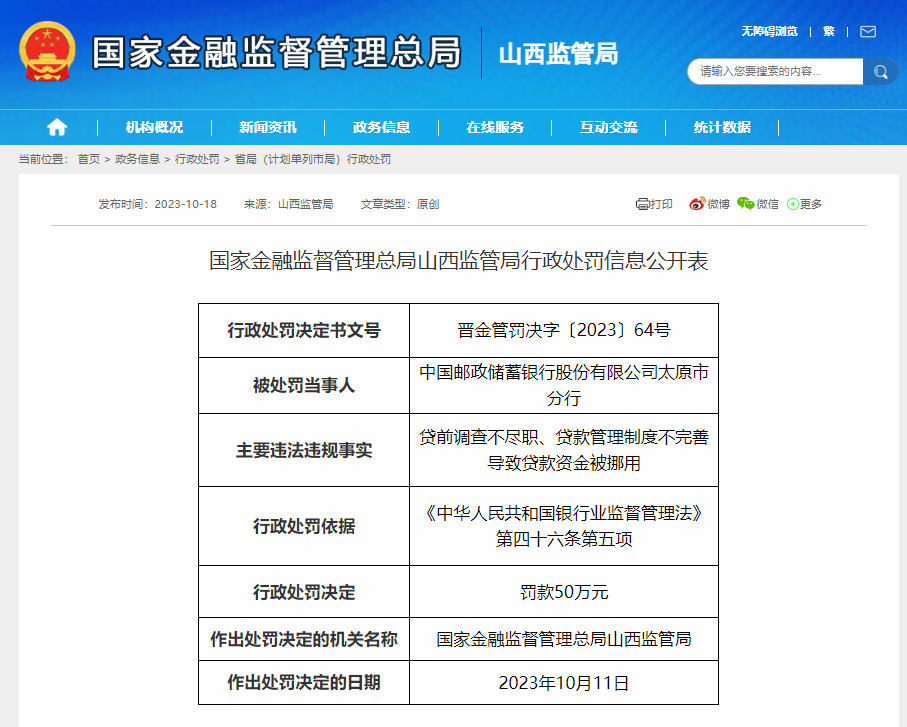The height and width of the screenshot is (727, 907).
Task: Open the 互动交流 menu
Action: point(608,127)
